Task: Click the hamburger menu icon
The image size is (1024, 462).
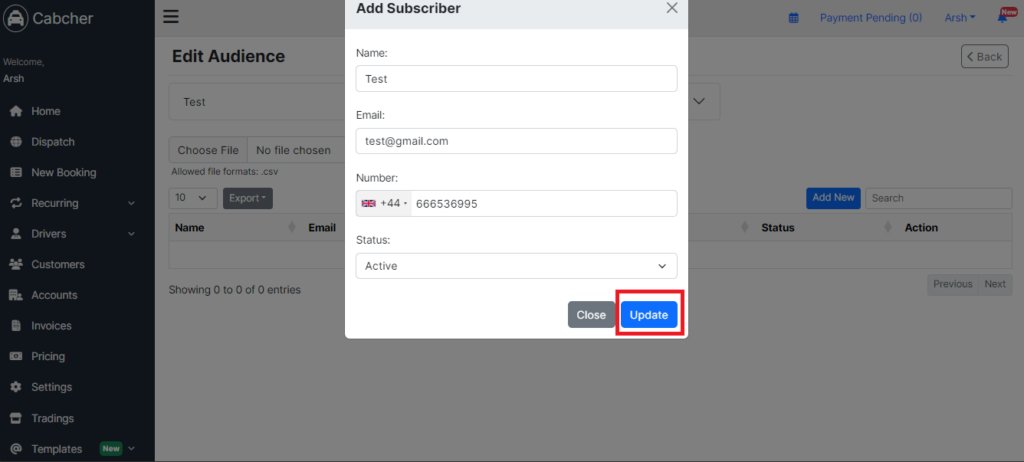Action: click(x=170, y=16)
